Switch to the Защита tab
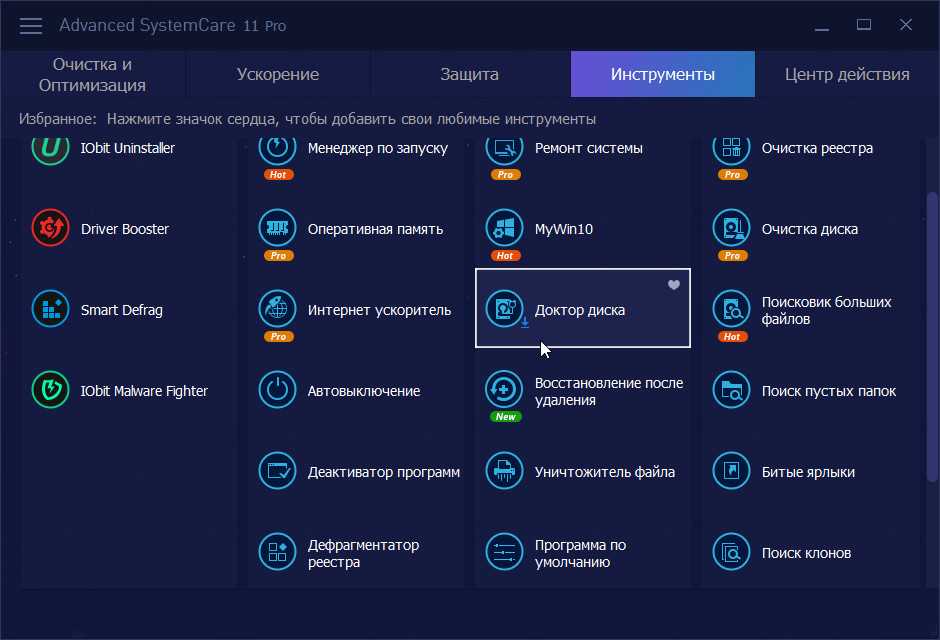The width and height of the screenshot is (940, 640). point(469,74)
